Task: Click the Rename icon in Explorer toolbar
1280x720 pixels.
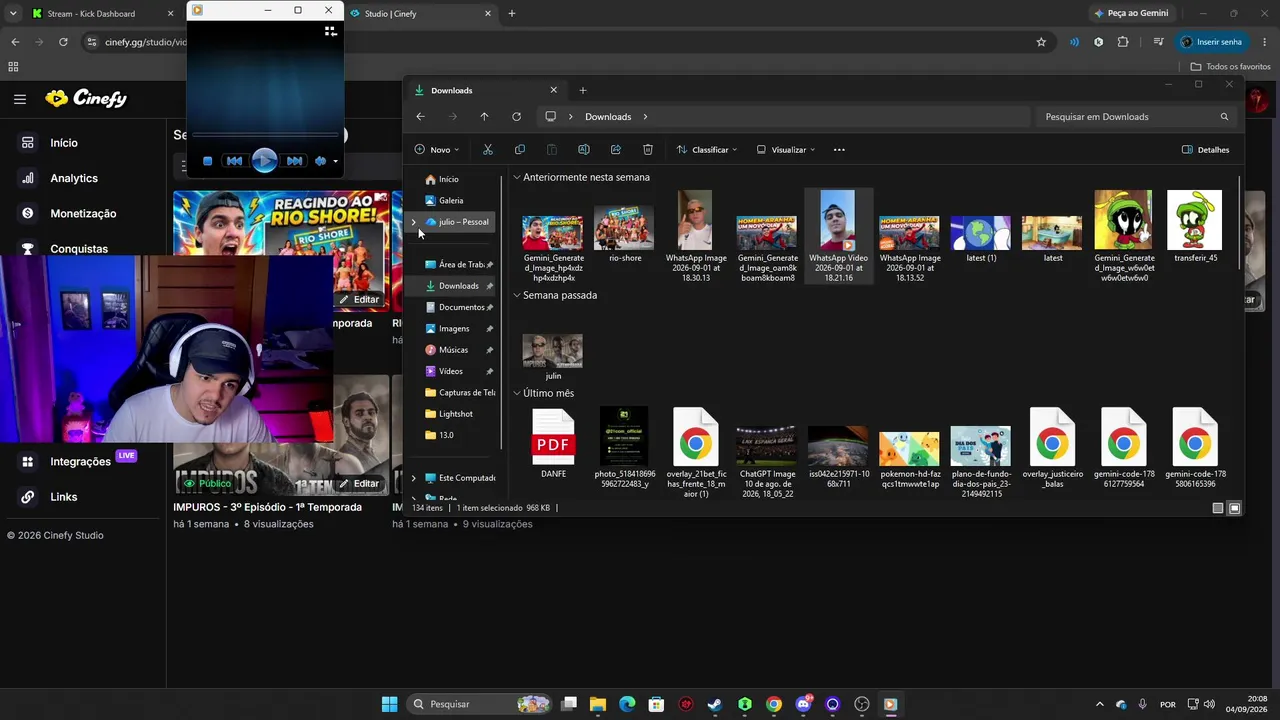Action: tap(584, 150)
